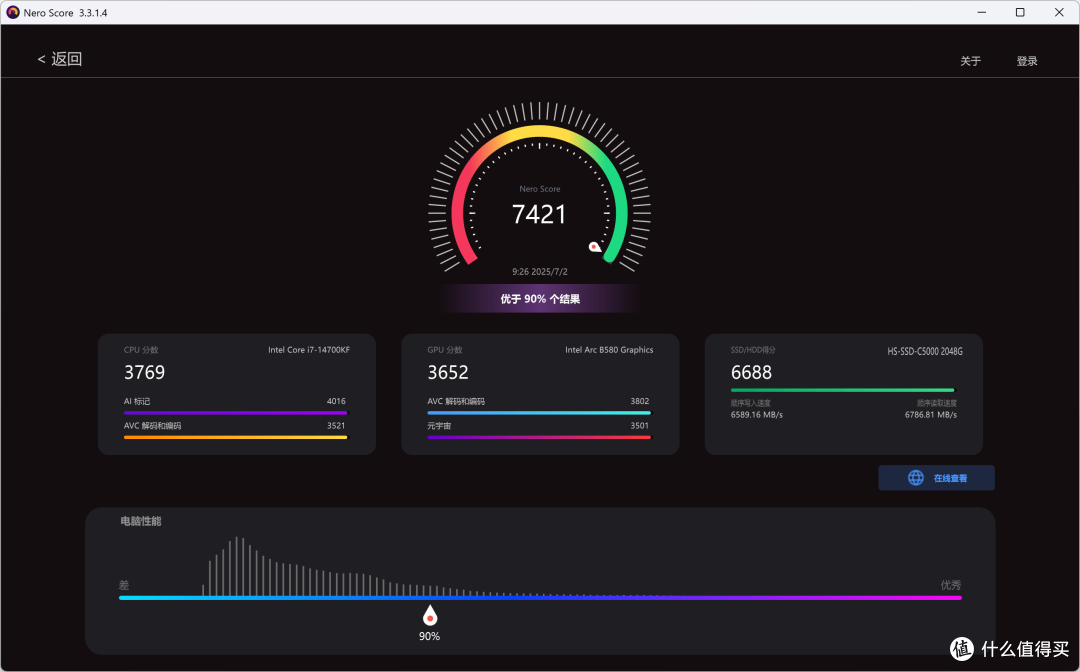Select the overall Nero Score value 7421
The width and height of the screenshot is (1080, 672).
pyautogui.click(x=539, y=214)
